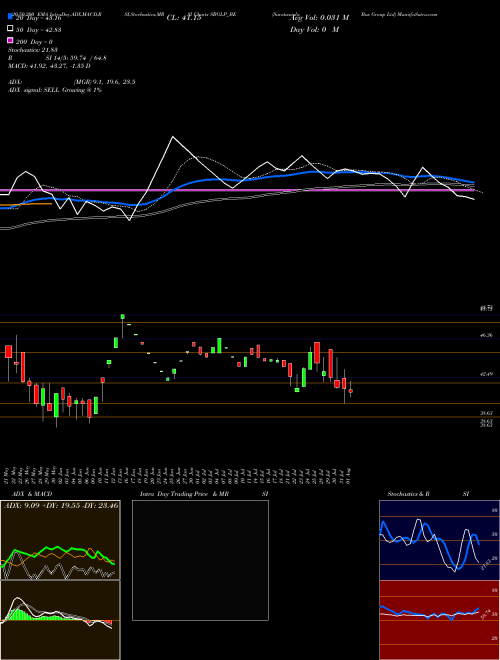Select the '20 Day = 43.16' legend text

coord(38,18)
